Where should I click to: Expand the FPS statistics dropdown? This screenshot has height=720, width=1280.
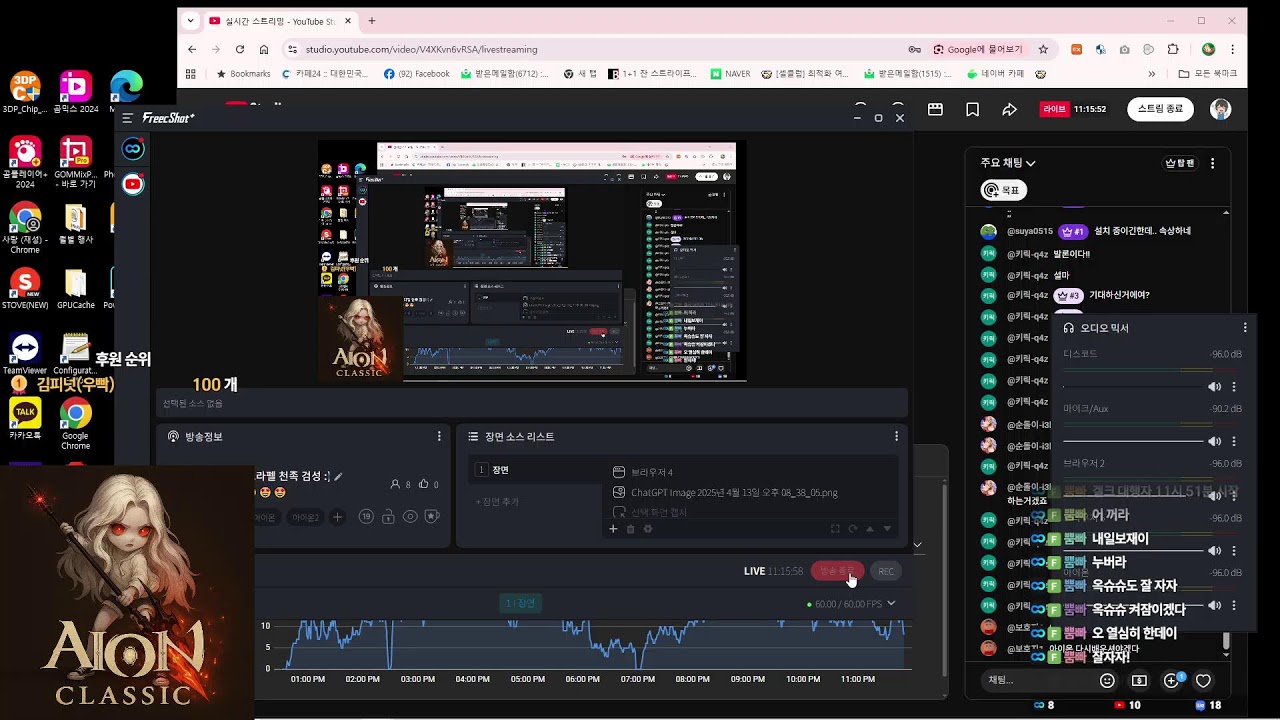[891, 603]
